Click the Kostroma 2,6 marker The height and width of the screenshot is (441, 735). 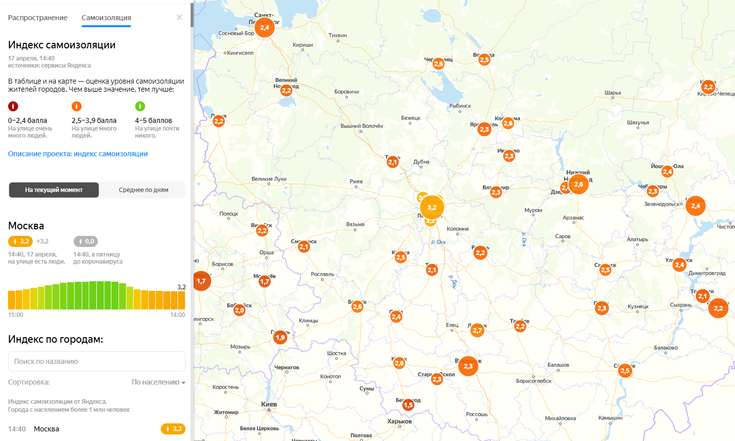point(508,123)
